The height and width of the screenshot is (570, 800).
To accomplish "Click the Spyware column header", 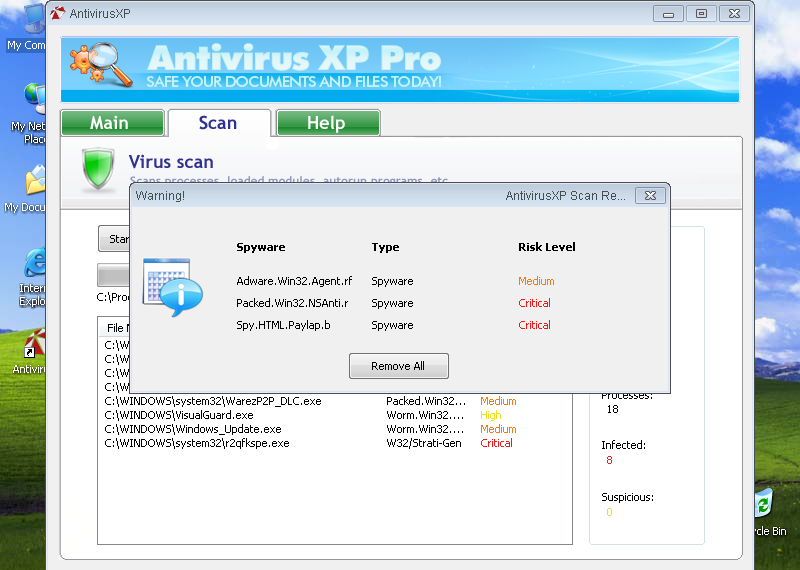I will 261,247.
